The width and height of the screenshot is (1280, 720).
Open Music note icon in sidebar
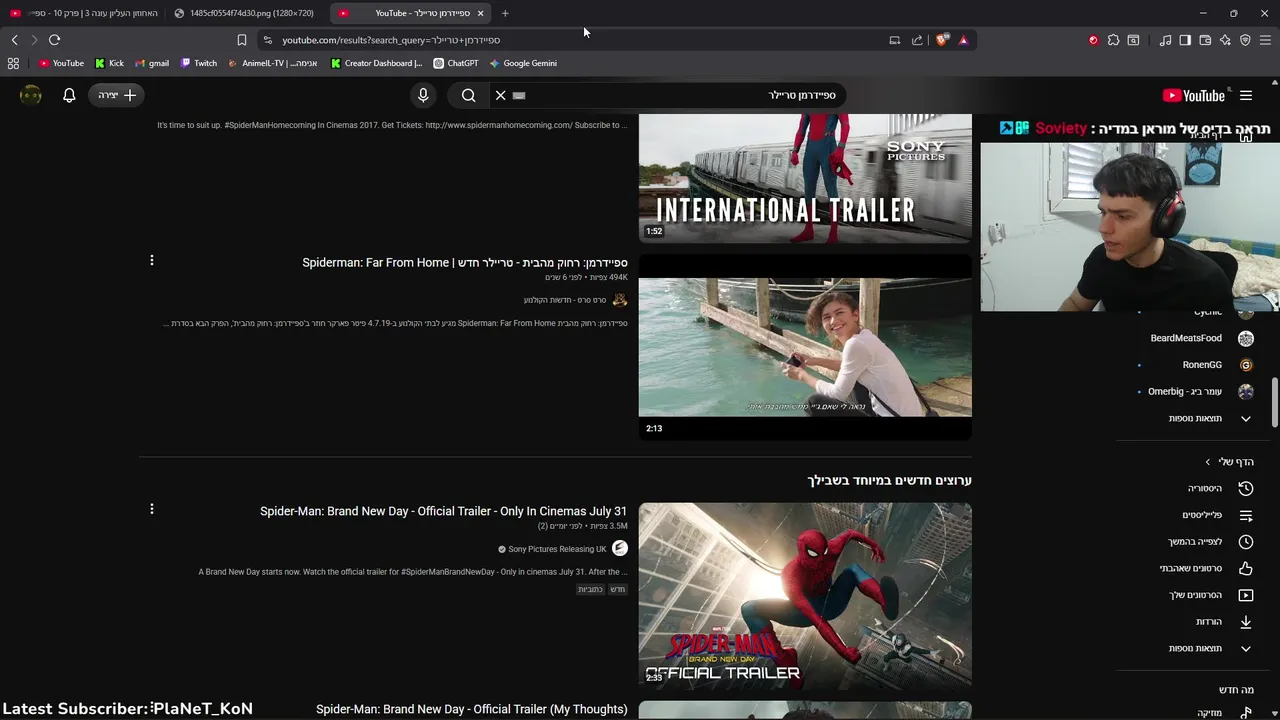(x=1246, y=712)
